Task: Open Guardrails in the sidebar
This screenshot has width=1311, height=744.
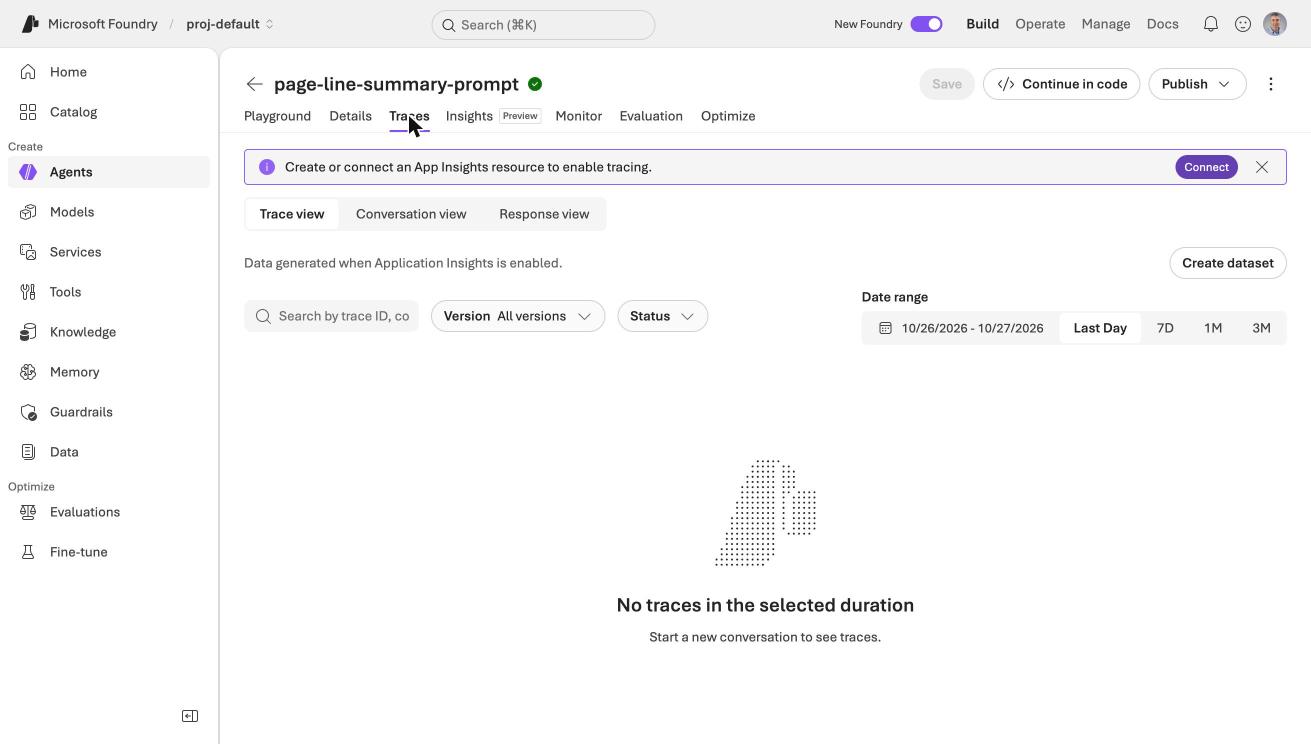Action: coord(109,412)
